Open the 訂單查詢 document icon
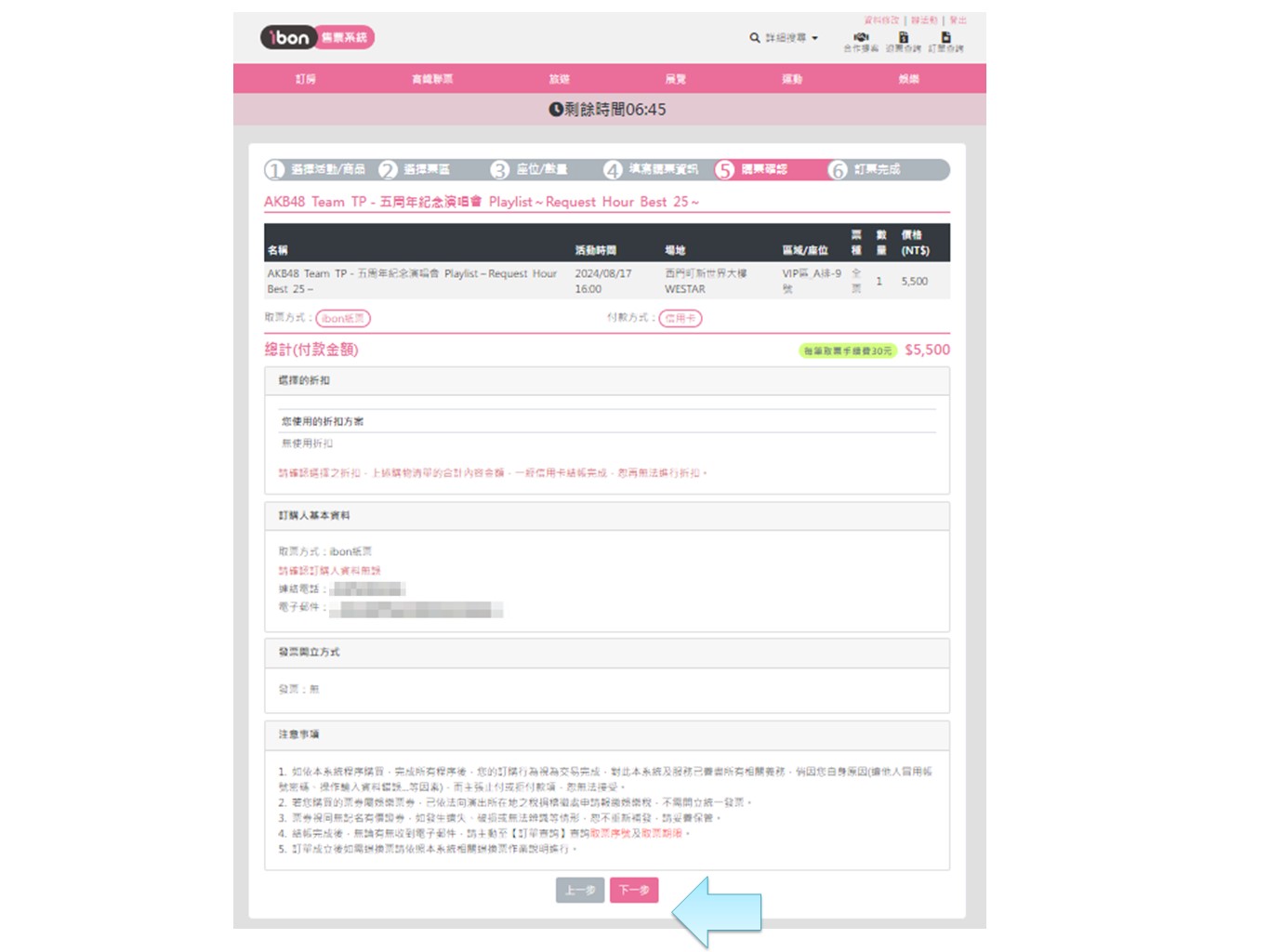The image size is (1269, 952). pos(945,38)
